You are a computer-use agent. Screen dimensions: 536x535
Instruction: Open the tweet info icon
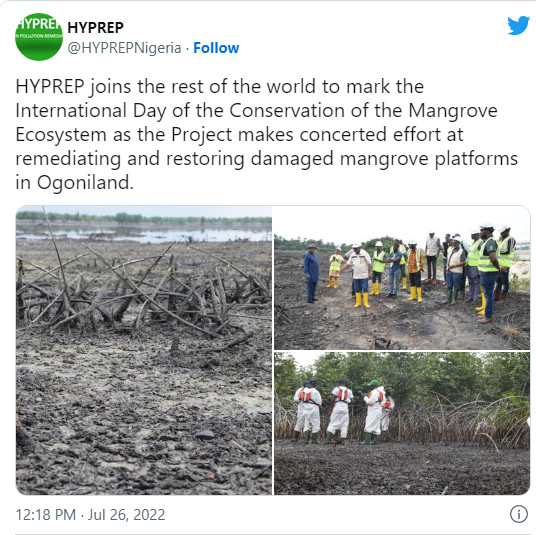tap(519, 514)
